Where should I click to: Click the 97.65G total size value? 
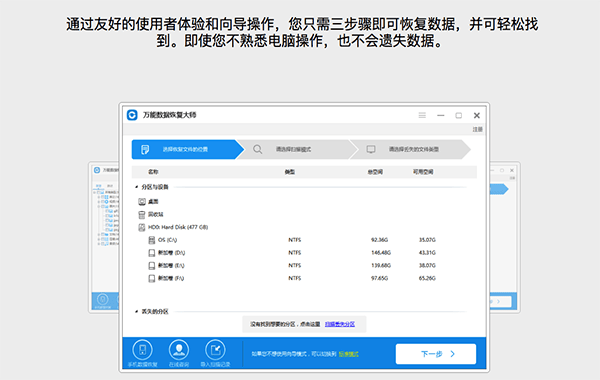pyautogui.click(x=379, y=278)
